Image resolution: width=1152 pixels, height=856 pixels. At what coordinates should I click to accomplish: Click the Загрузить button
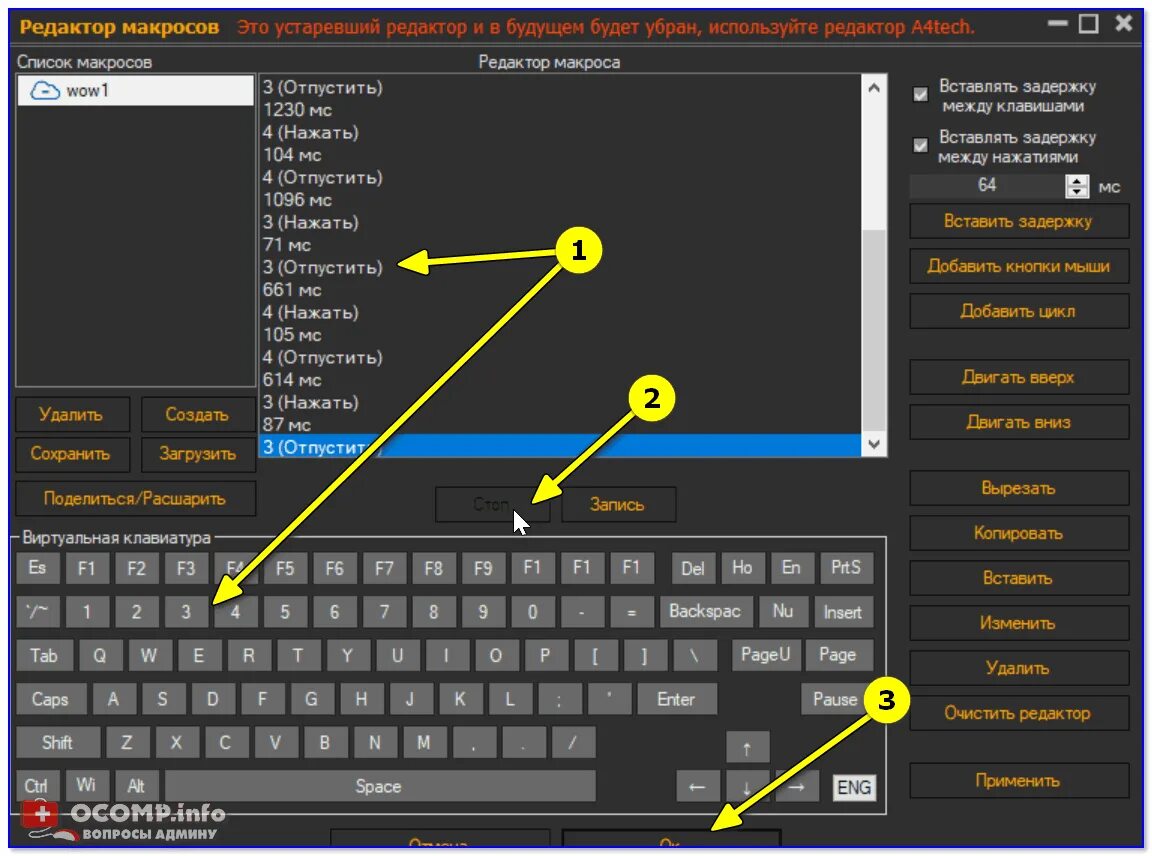click(x=197, y=454)
